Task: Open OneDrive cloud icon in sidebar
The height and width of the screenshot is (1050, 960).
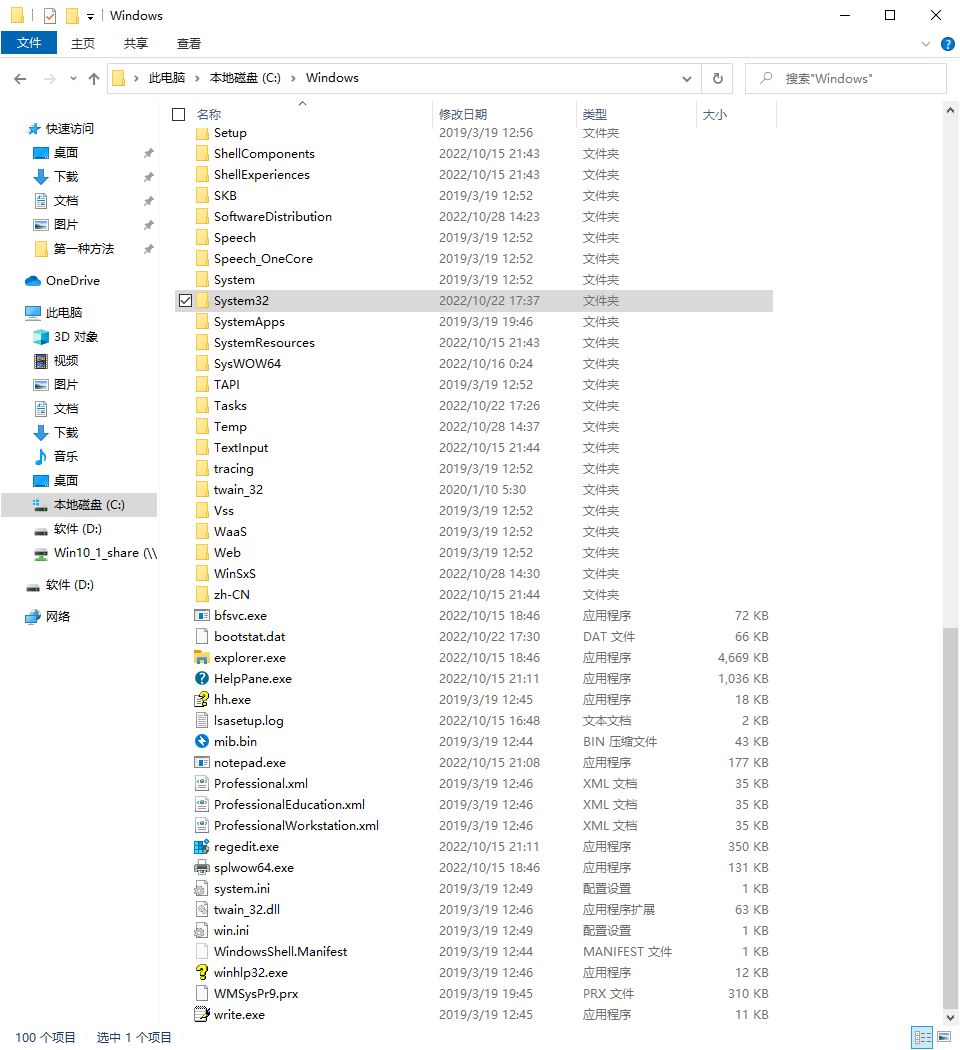Action: (33, 281)
